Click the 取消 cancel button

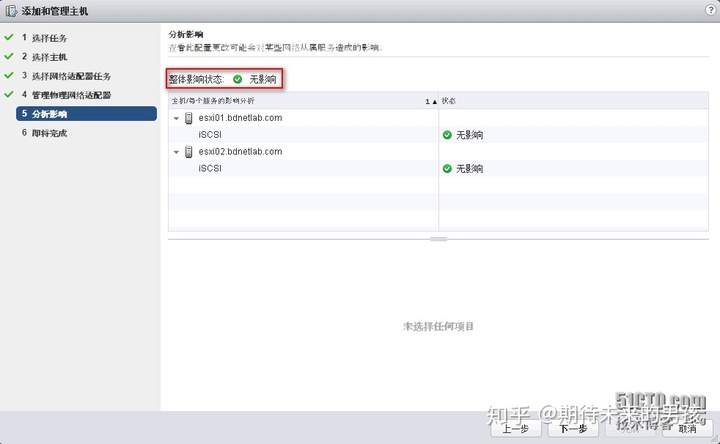click(x=687, y=428)
